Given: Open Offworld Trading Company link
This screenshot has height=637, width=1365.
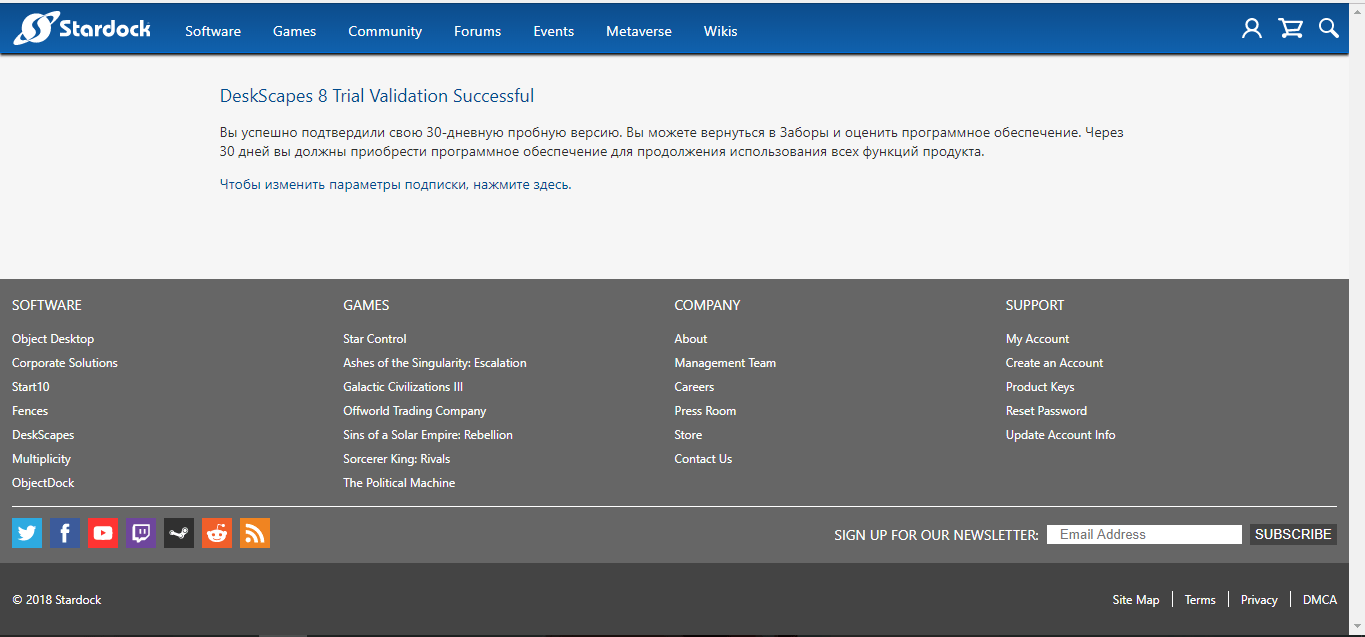Looking at the screenshot, I should [x=415, y=411].
